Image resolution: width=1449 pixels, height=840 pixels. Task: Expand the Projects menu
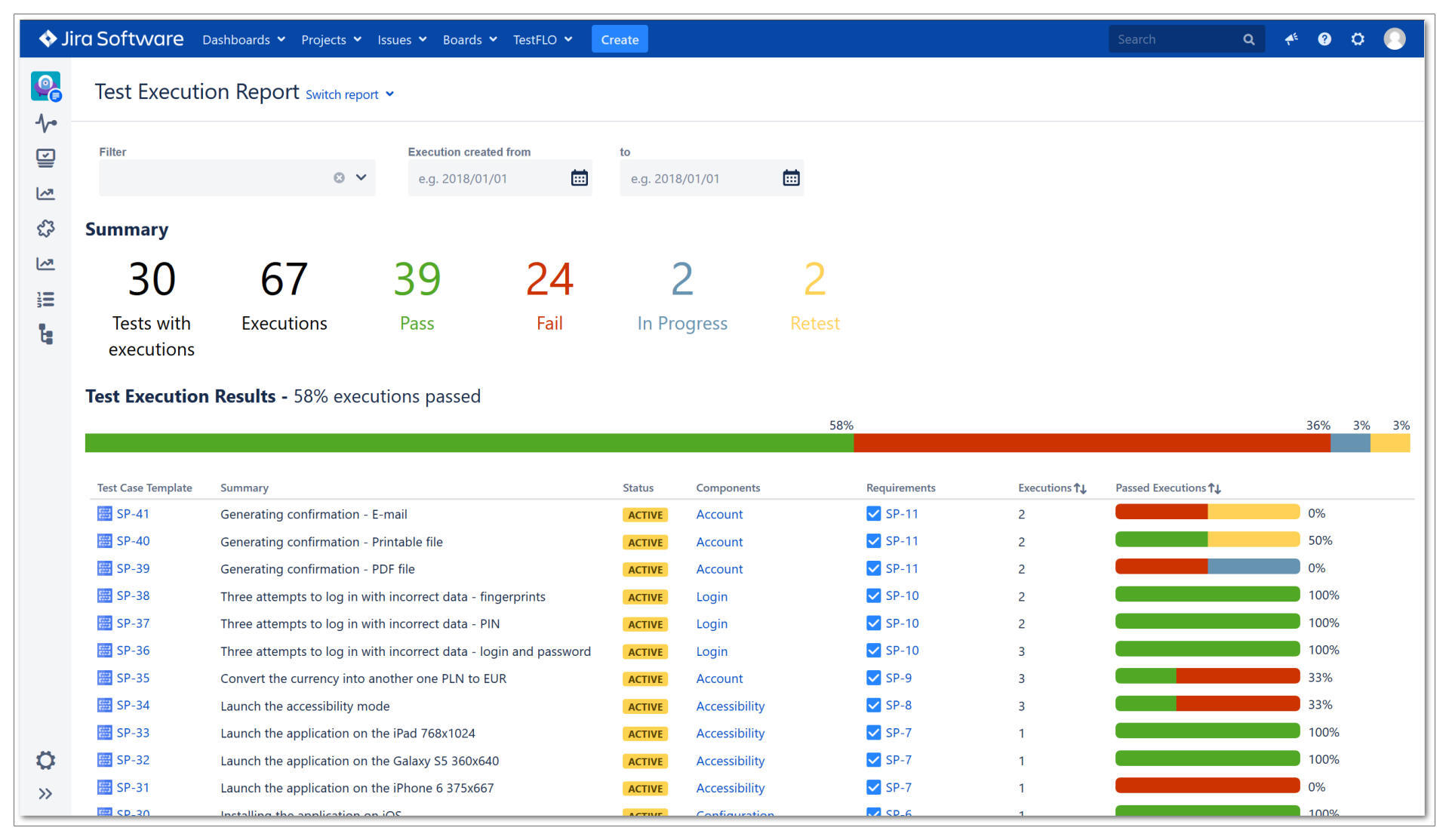pos(331,39)
